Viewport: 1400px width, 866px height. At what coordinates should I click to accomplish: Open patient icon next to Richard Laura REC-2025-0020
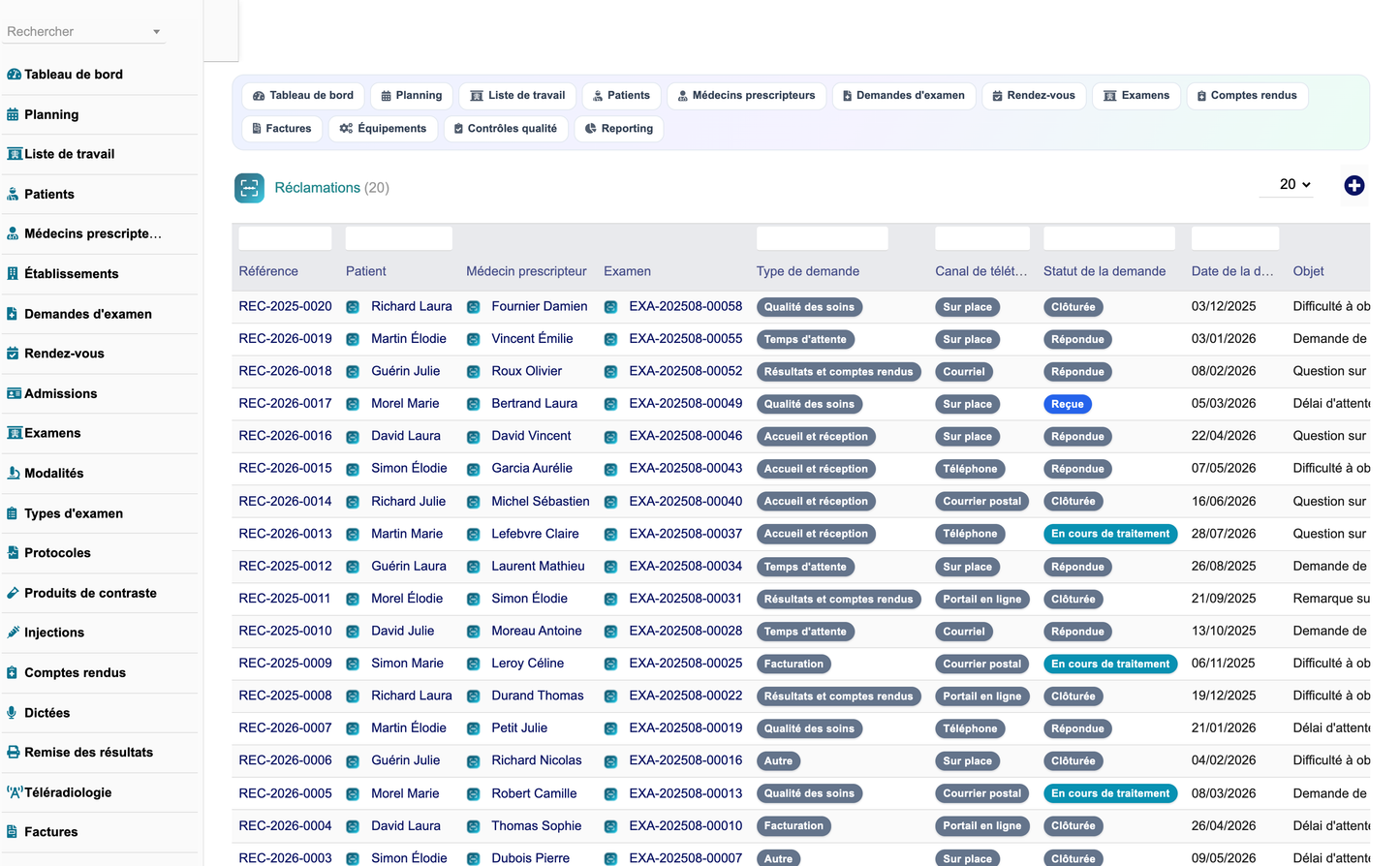click(353, 307)
